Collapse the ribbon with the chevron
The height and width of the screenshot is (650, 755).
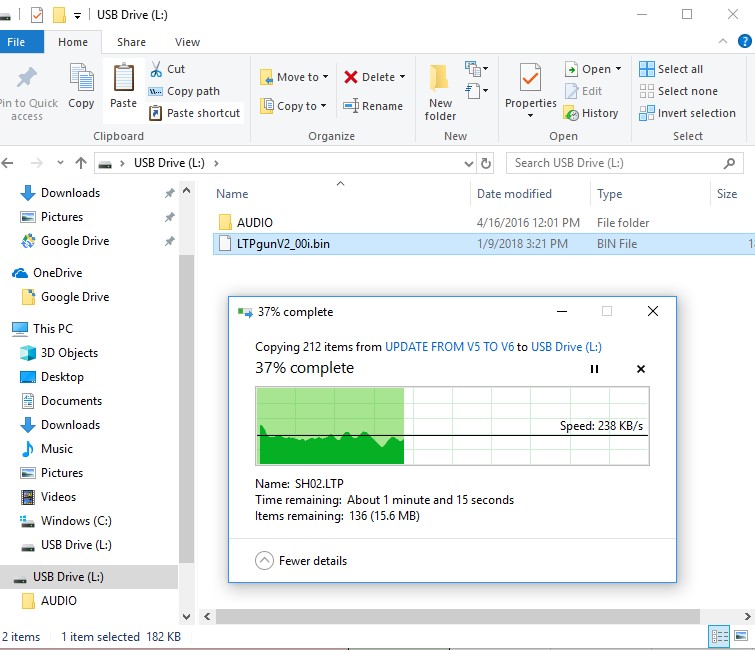pyautogui.click(x=723, y=41)
